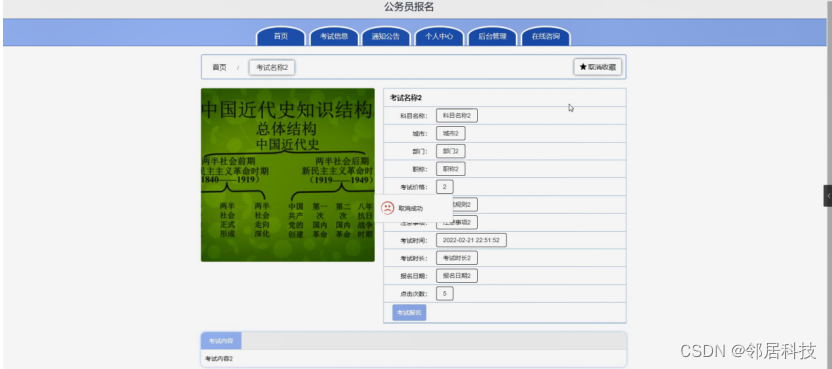Click the exam time 2022-02-21 22:51:52
This screenshot has height=369, width=832.
pos(471,240)
